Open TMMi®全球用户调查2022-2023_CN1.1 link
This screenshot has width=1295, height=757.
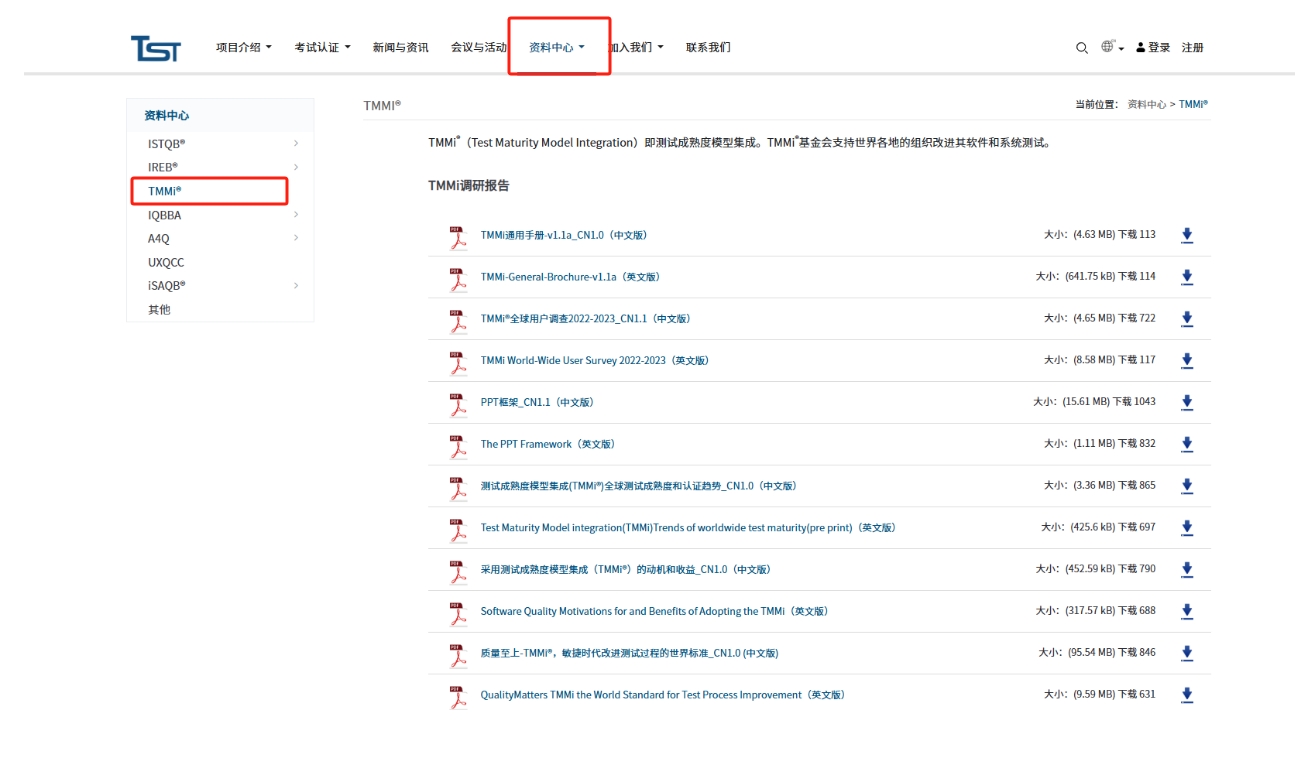586,319
